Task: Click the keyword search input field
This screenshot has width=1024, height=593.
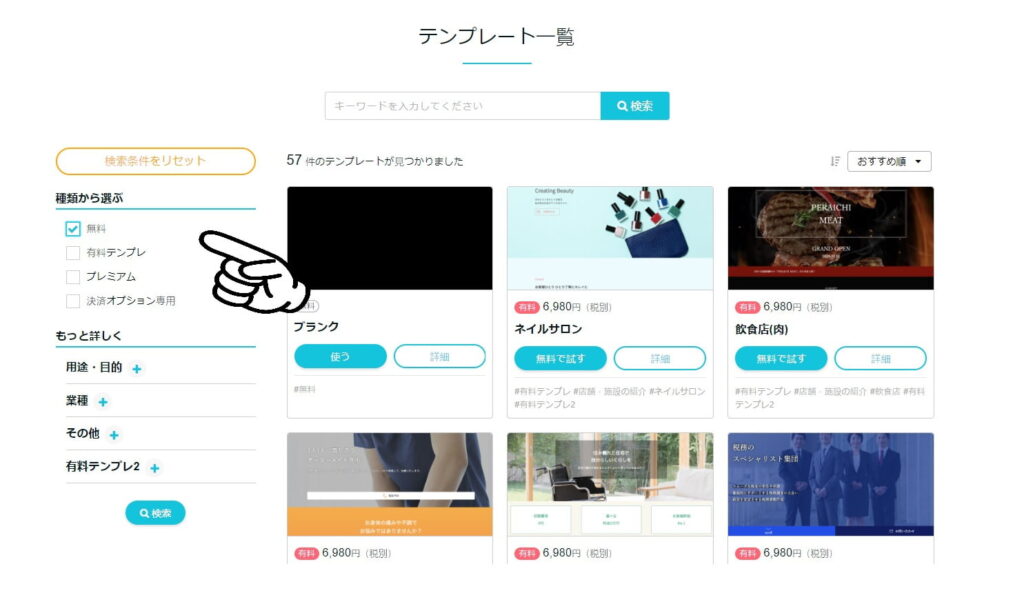Action: [462, 106]
